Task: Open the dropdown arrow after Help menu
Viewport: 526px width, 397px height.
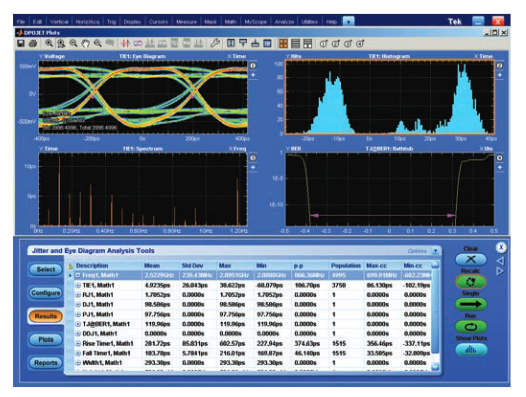Action: coord(349,22)
